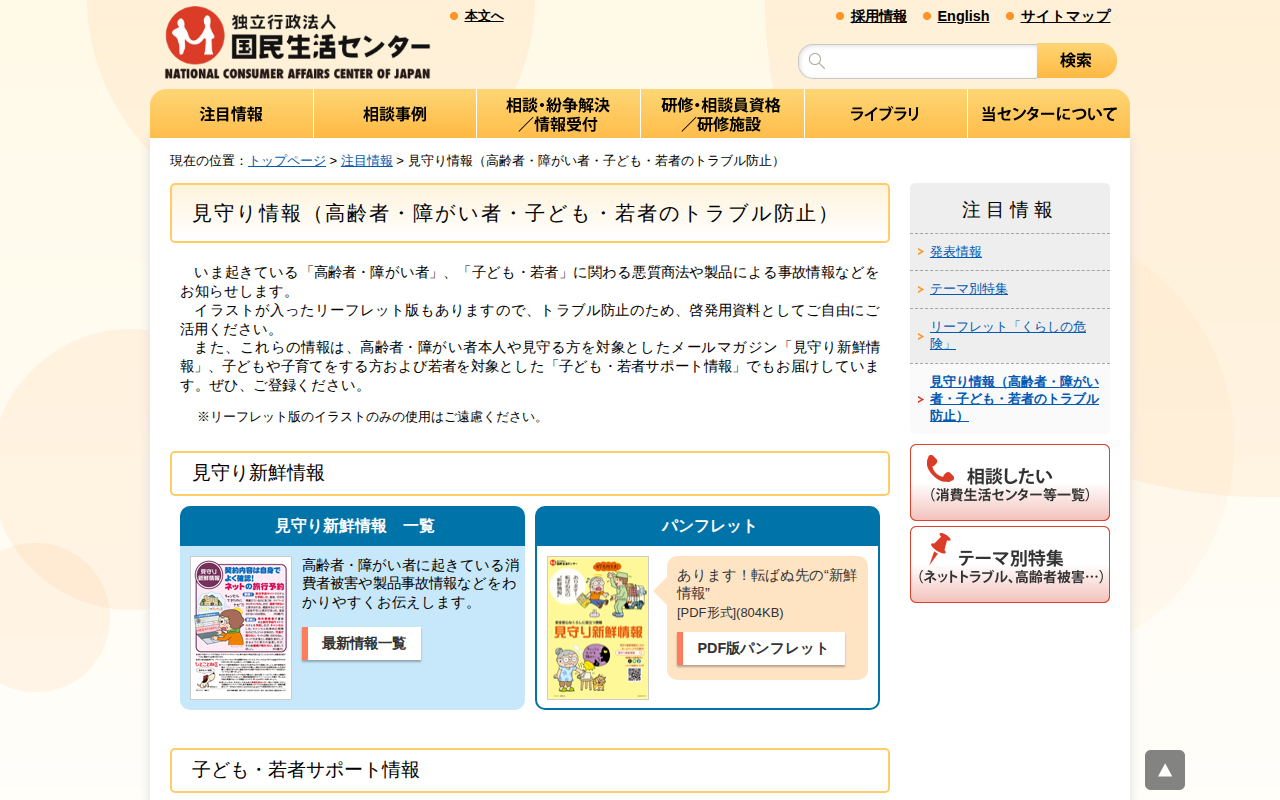
Task: Click the トップページ breadcrumb link
Action: [x=287, y=160]
